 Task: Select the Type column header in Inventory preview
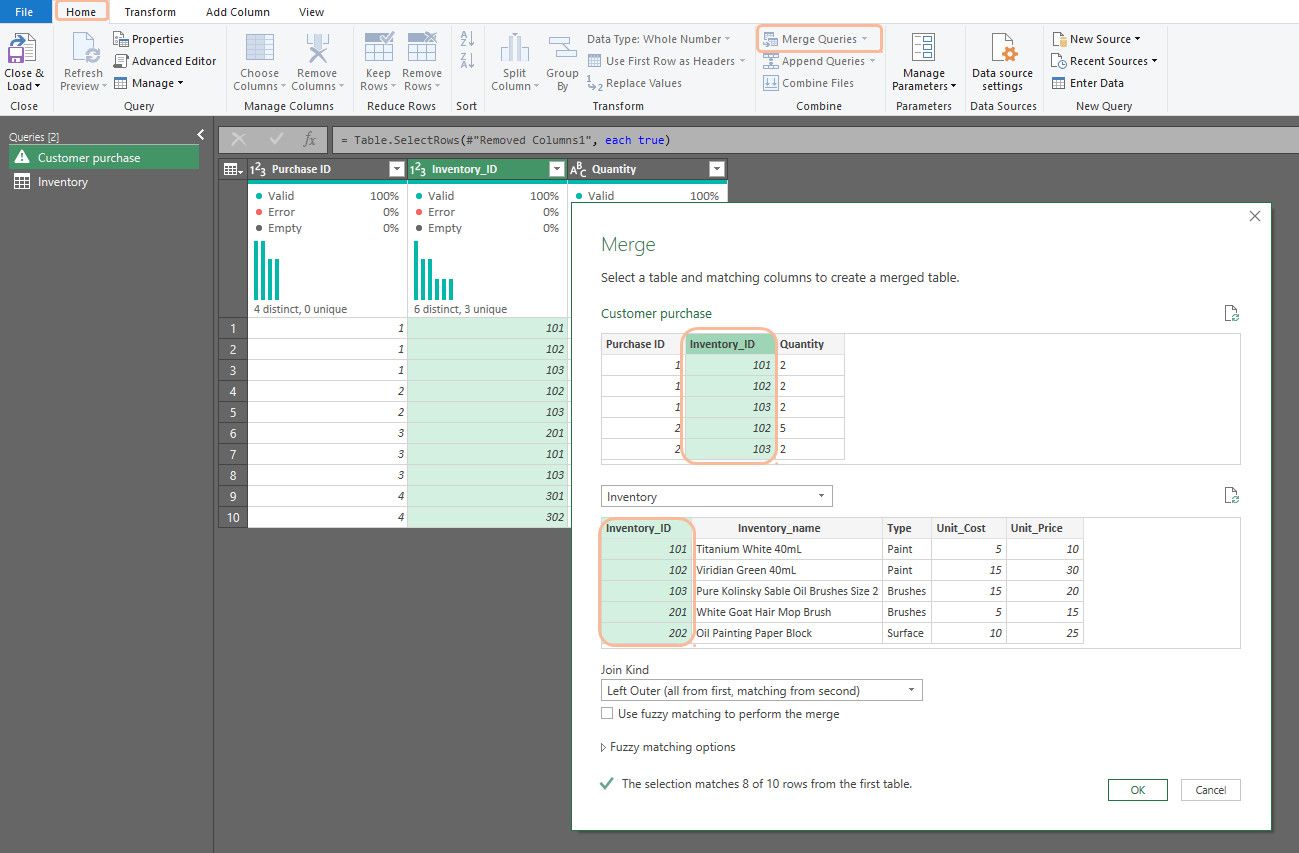tap(907, 528)
